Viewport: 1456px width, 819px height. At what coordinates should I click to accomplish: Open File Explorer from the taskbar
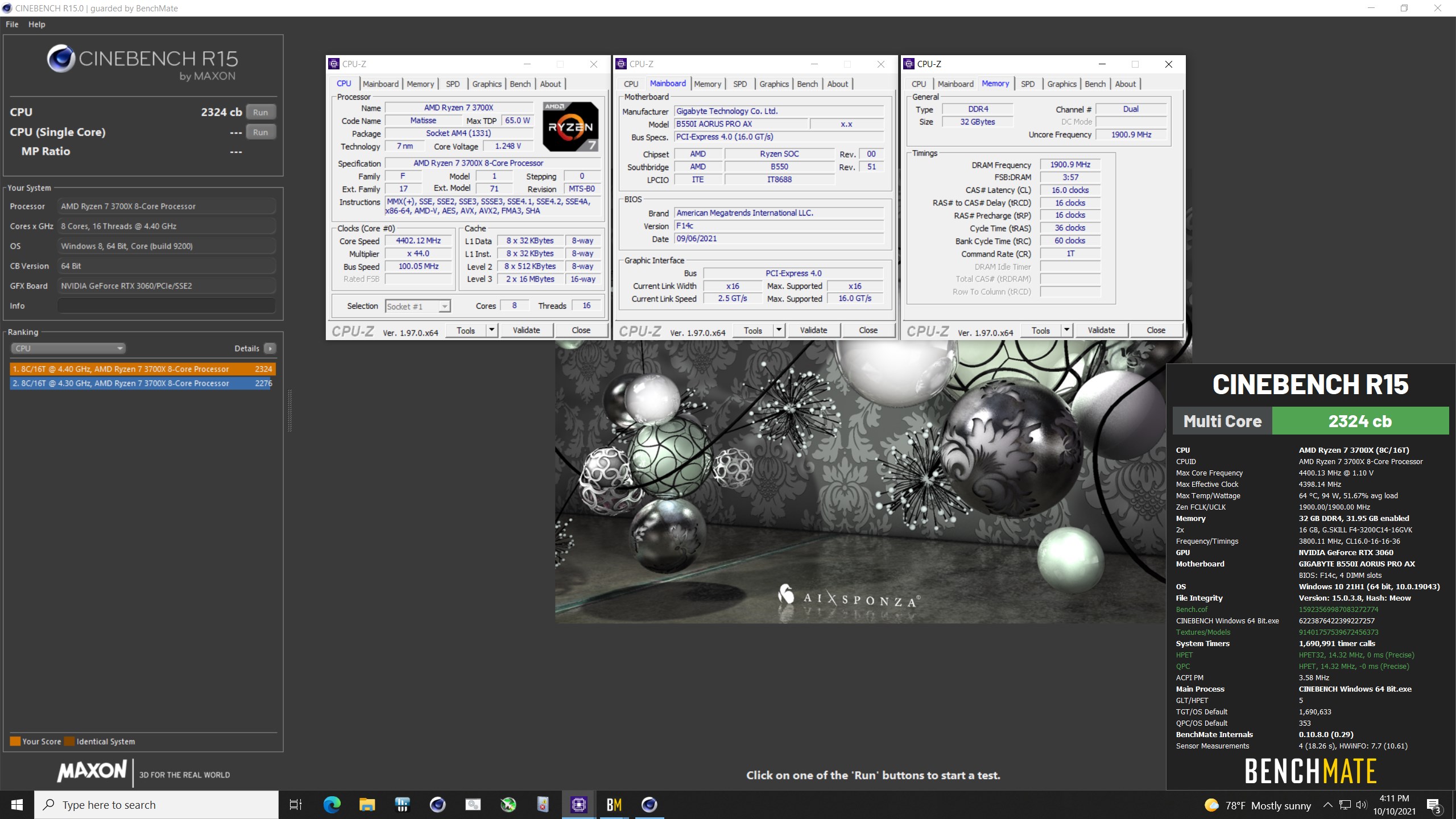[367, 804]
